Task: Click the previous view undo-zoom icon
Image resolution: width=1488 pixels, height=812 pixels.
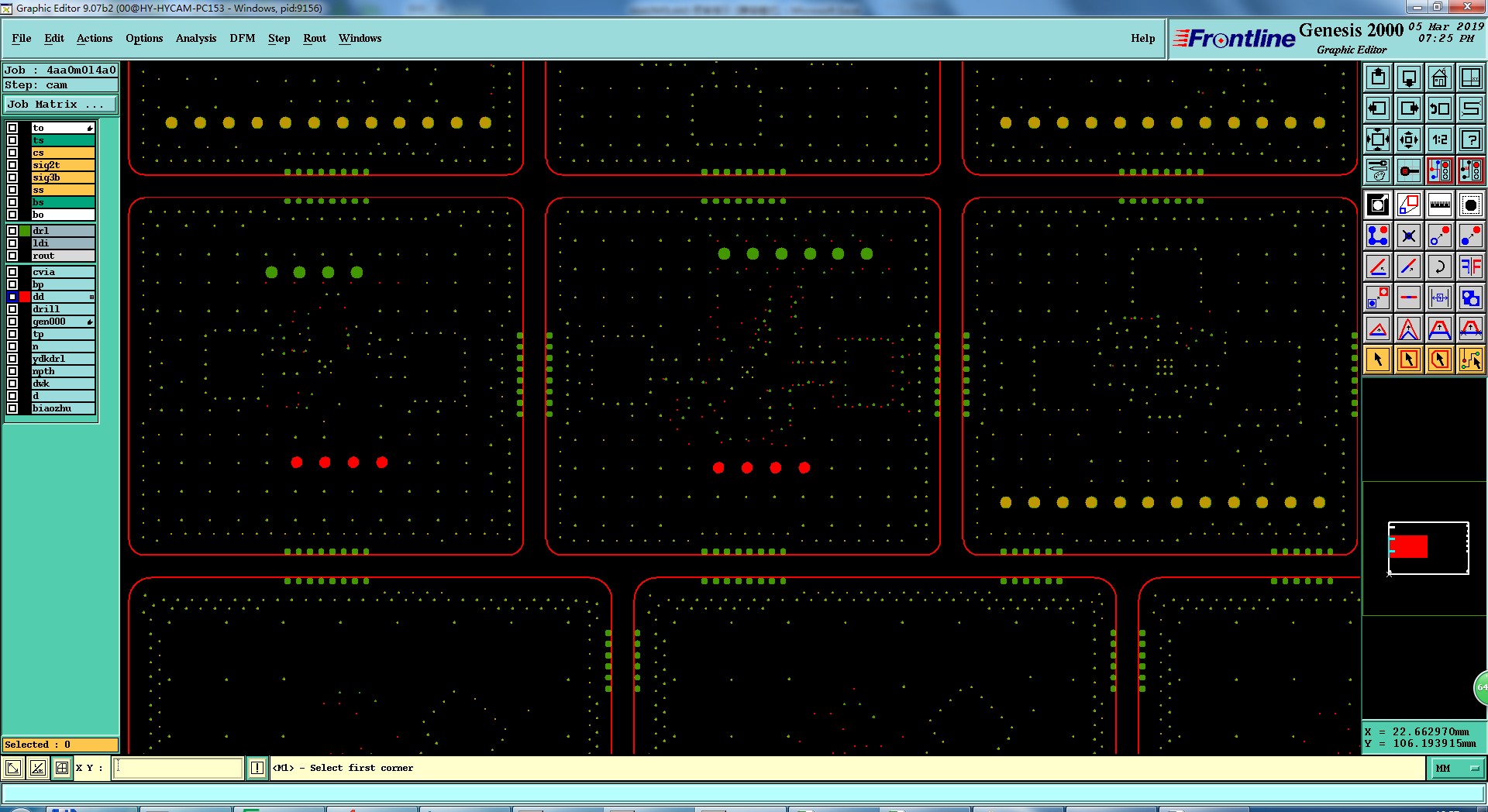Action: [1439, 108]
